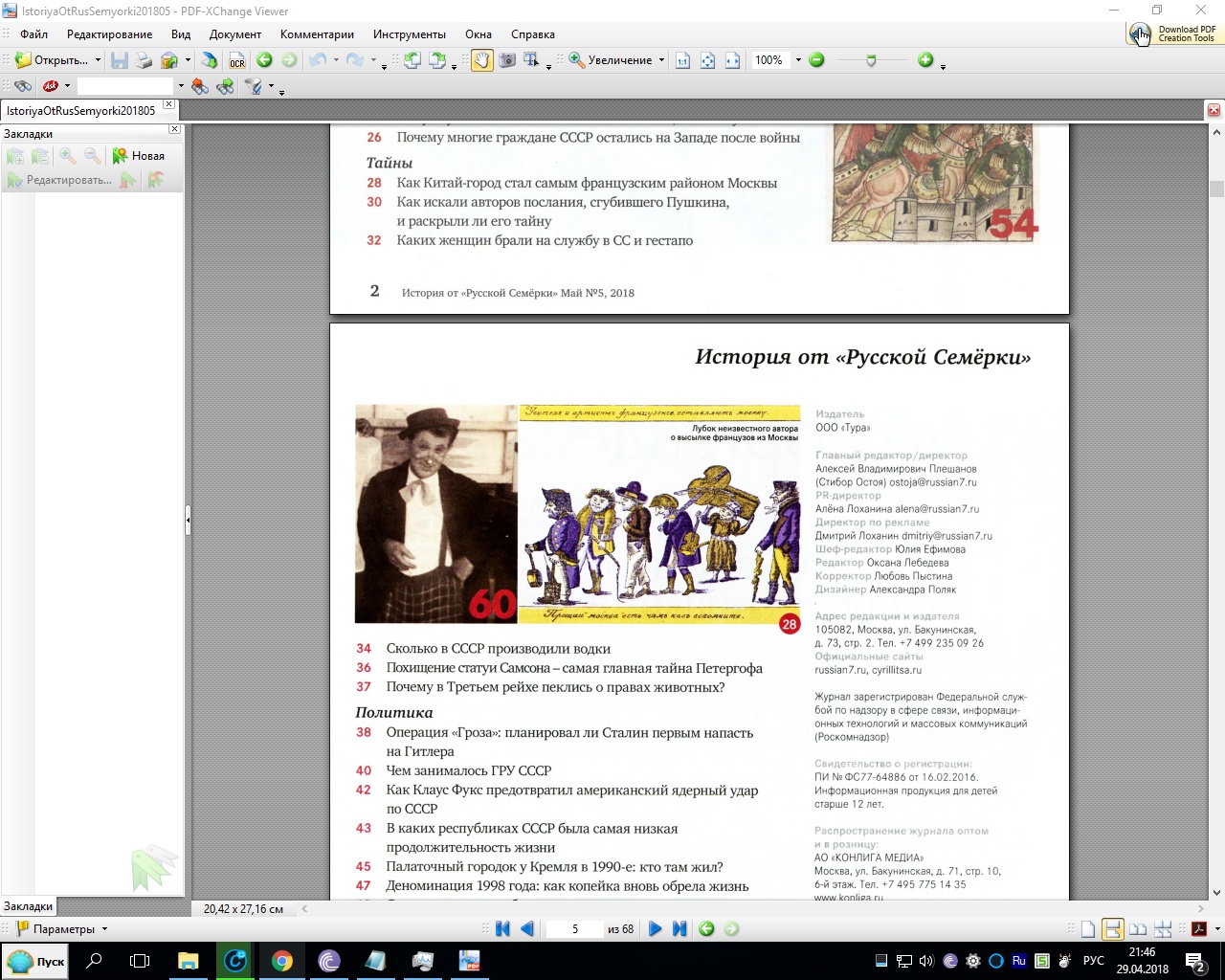Screen dimensions: 1225x980
Task: Click the Закладки tab at panel bottom
Action: coord(29,906)
